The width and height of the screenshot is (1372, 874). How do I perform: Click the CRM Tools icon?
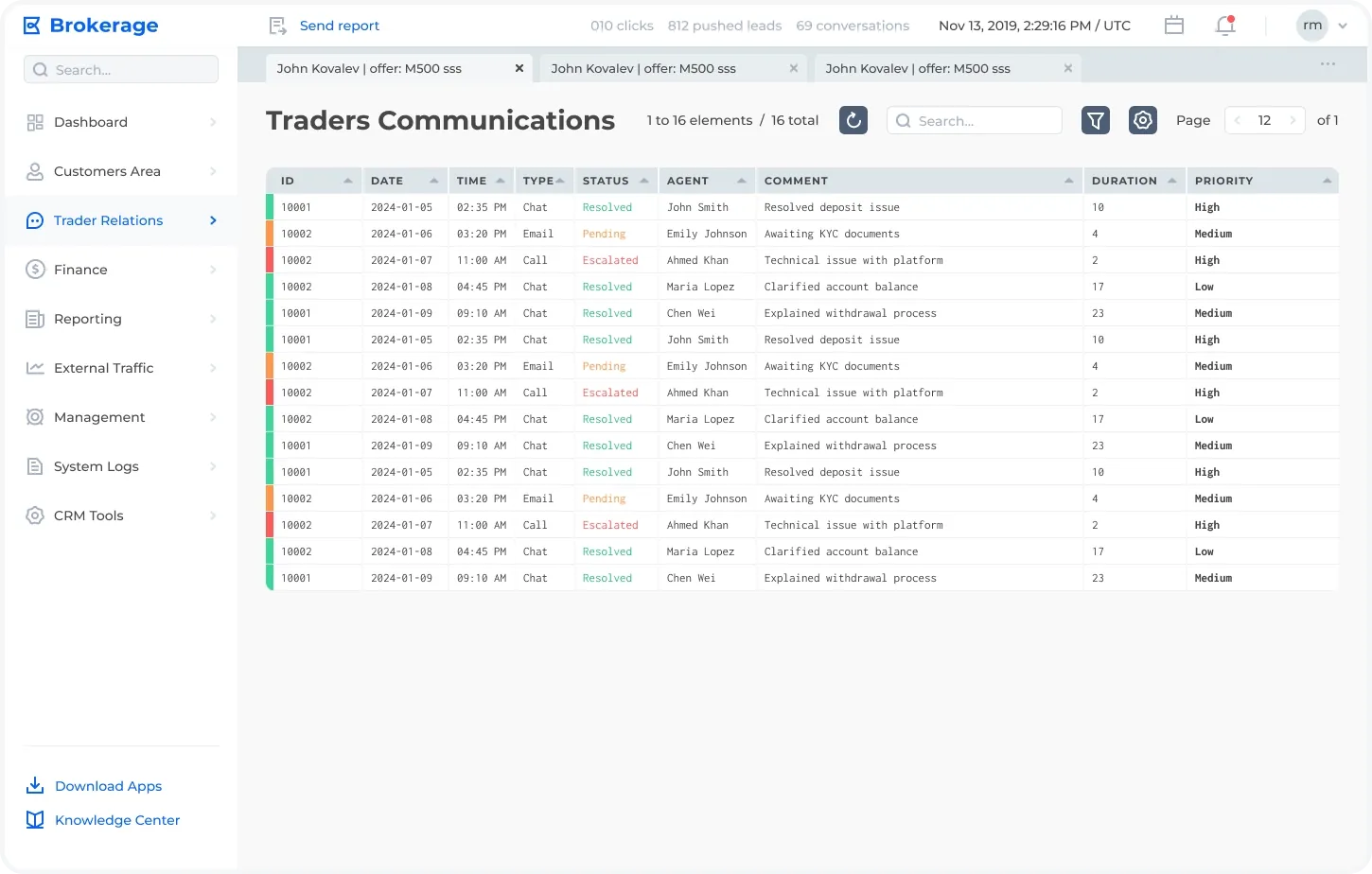35,516
